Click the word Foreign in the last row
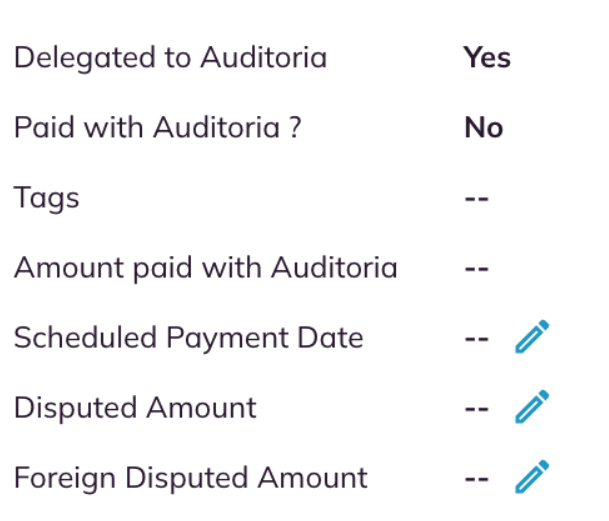 point(64,479)
